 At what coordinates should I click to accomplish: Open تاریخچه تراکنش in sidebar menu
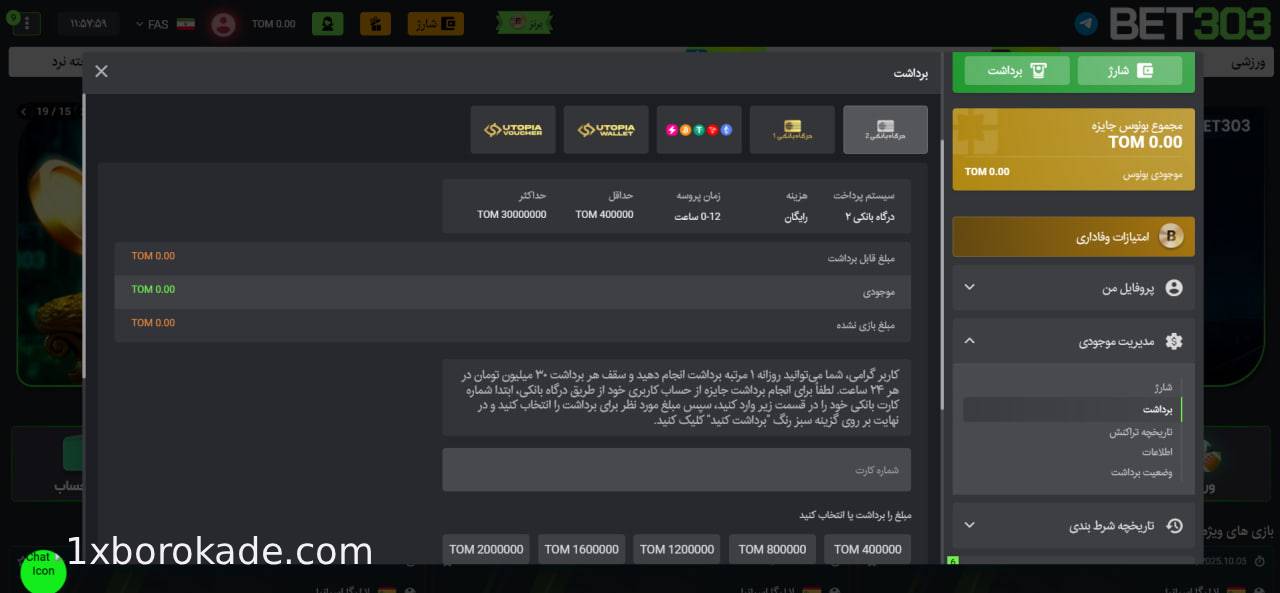1140,432
